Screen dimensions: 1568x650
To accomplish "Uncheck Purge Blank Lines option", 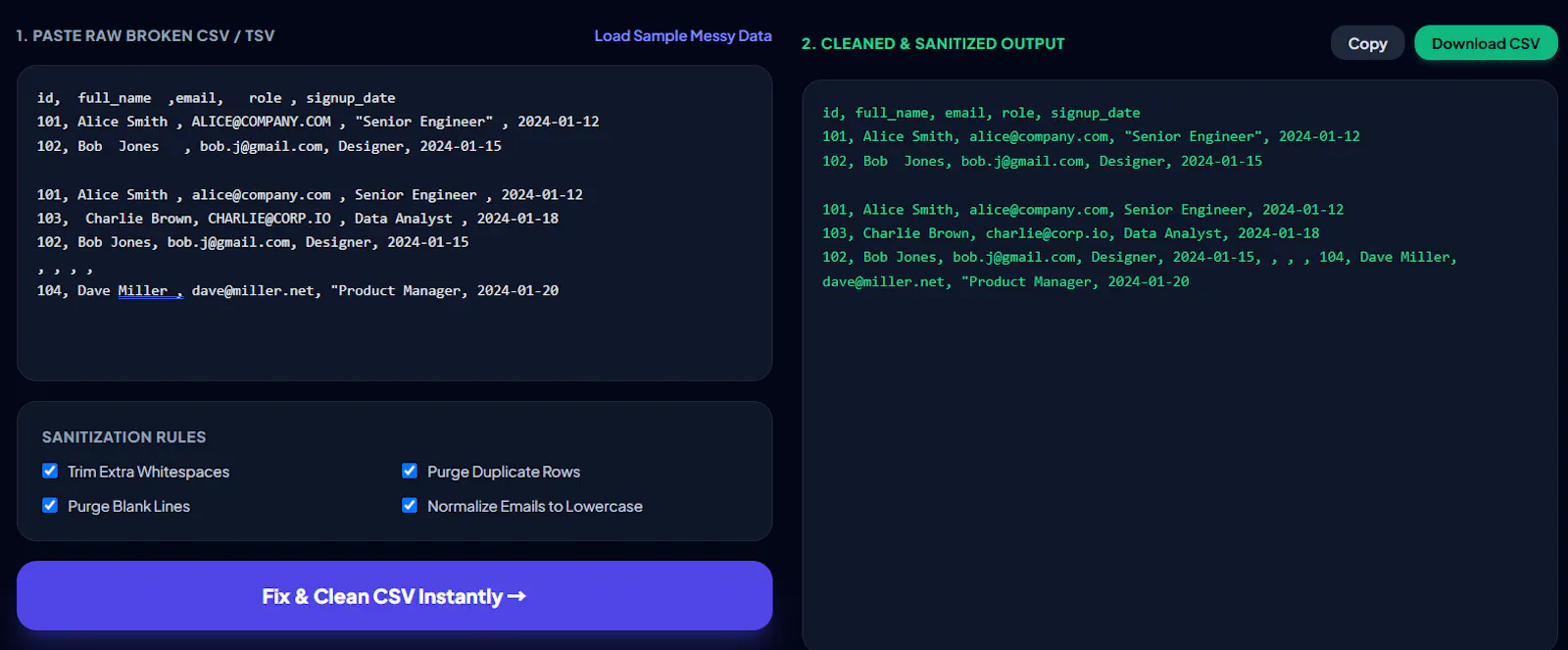I will click(50, 505).
